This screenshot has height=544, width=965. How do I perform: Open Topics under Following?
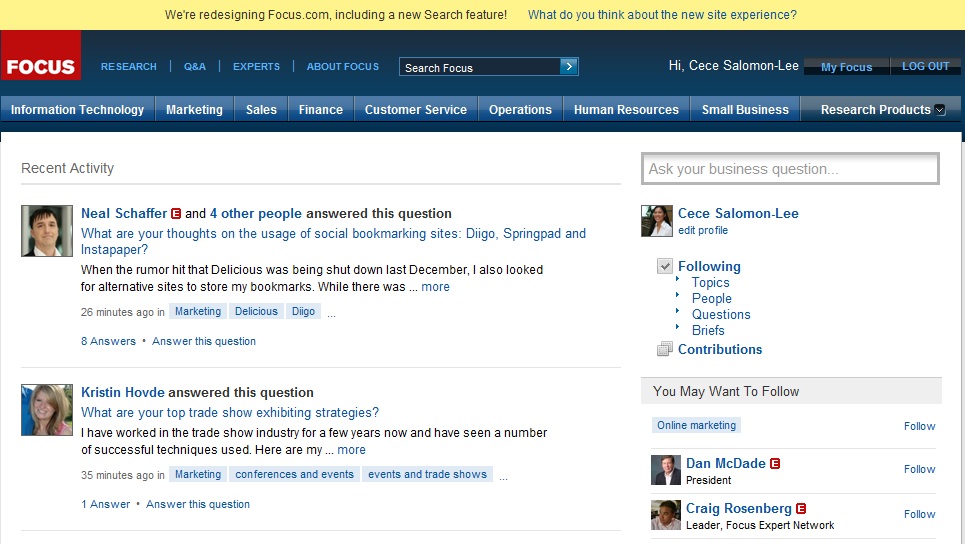point(710,282)
